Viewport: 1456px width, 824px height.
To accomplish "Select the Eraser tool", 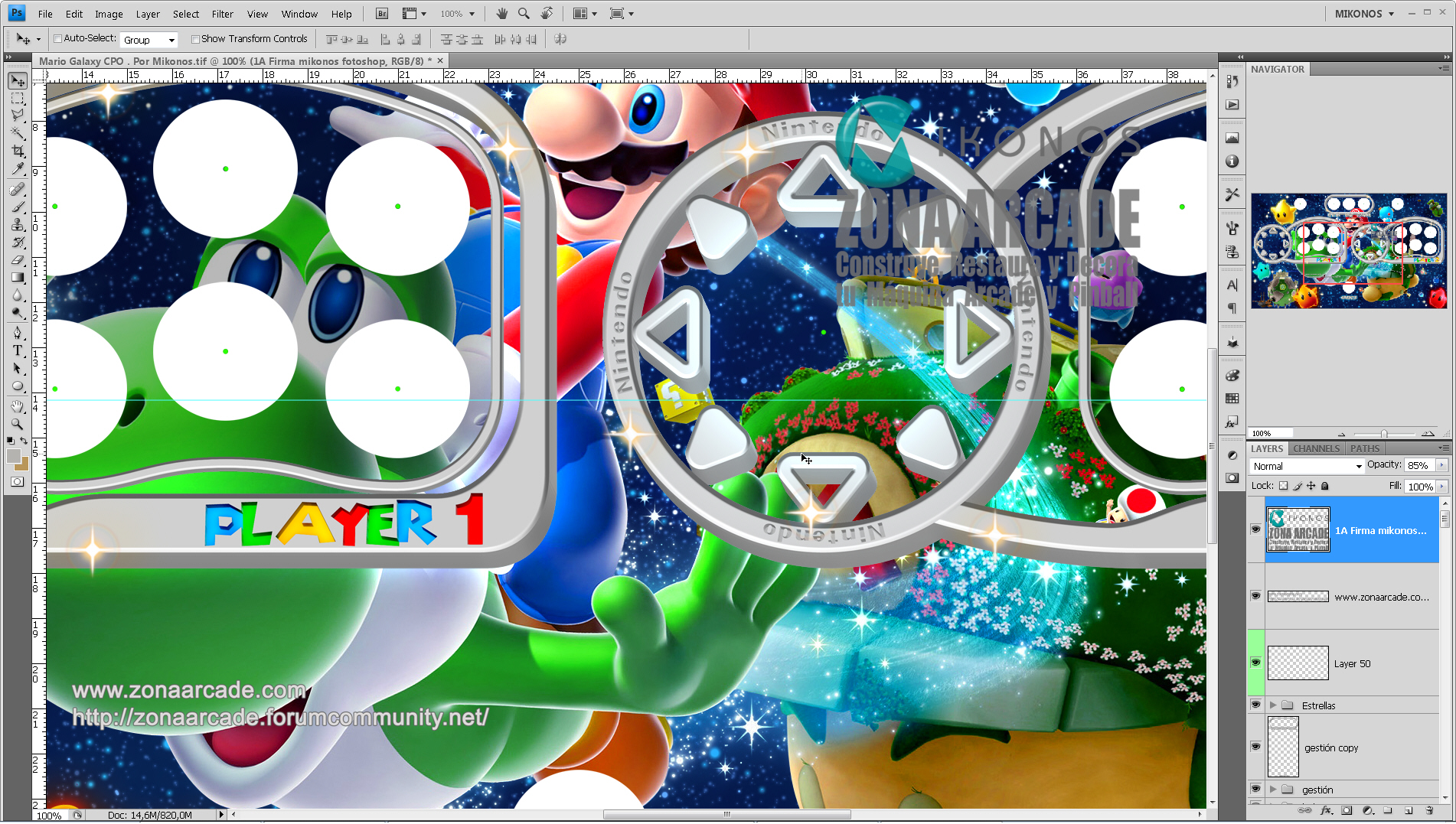I will coord(18,259).
